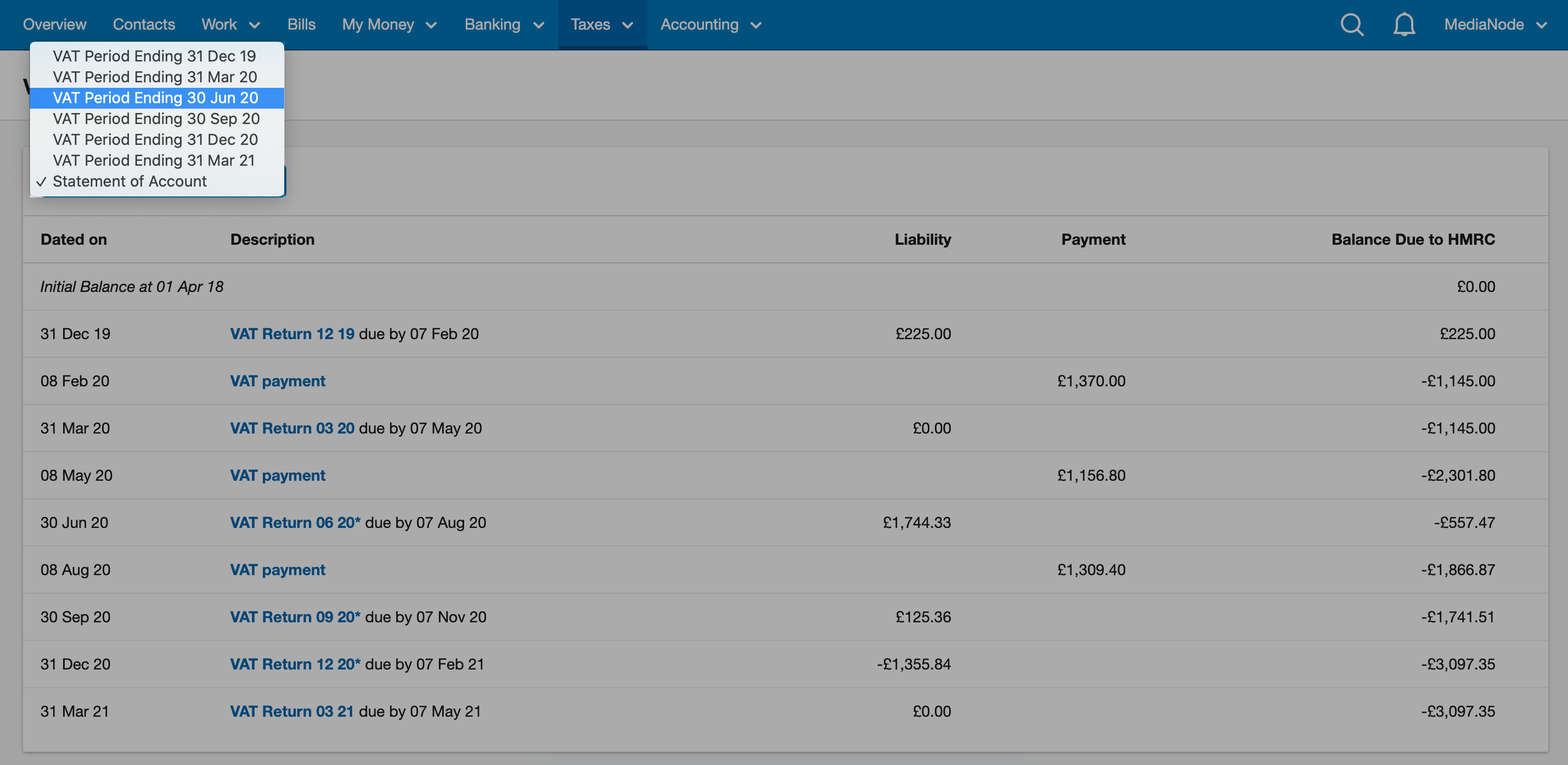Image resolution: width=1568 pixels, height=765 pixels.
Task: Open the Bills page
Action: (301, 25)
